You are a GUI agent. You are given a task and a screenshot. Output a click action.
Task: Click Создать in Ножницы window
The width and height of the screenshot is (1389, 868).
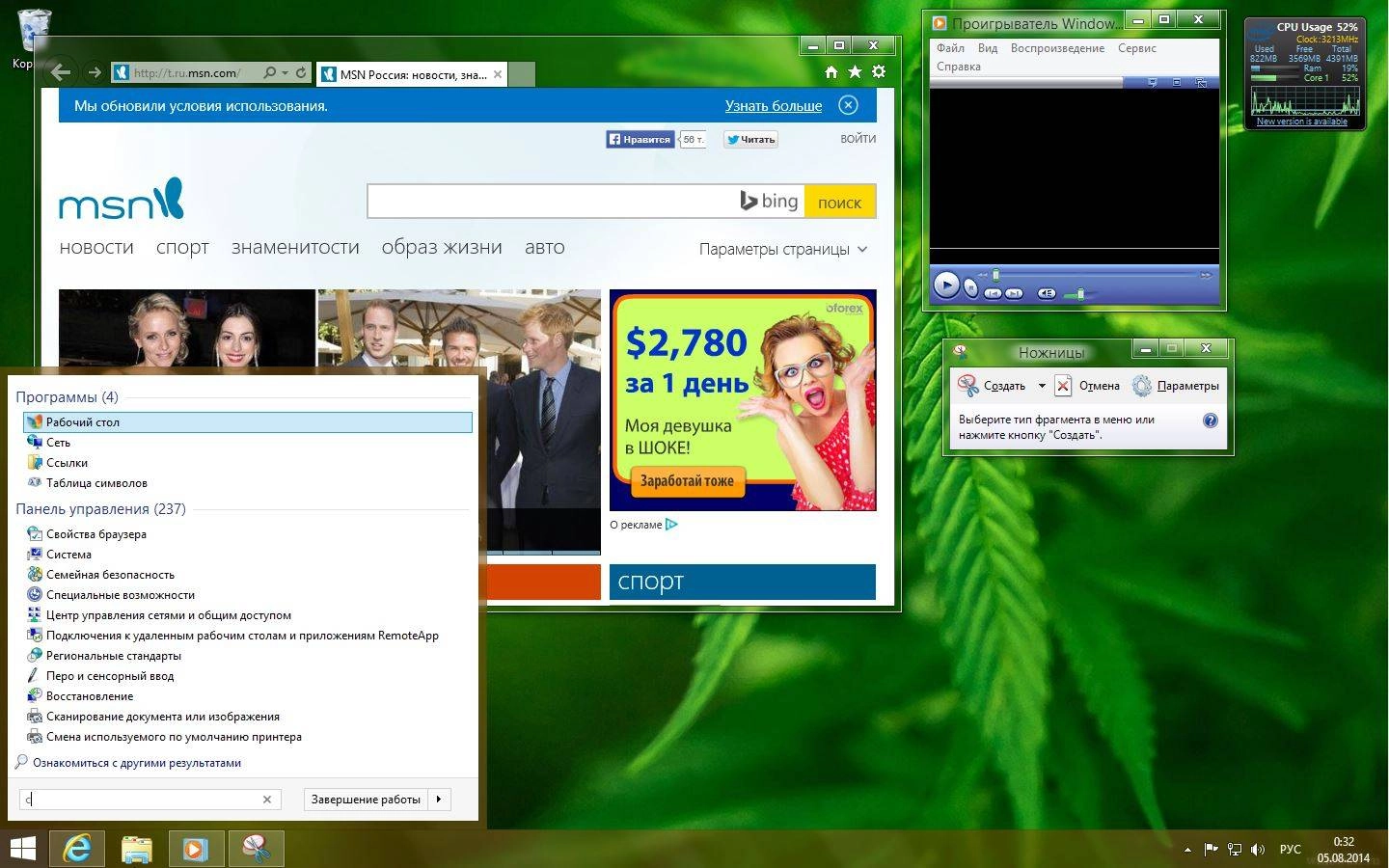coord(991,386)
